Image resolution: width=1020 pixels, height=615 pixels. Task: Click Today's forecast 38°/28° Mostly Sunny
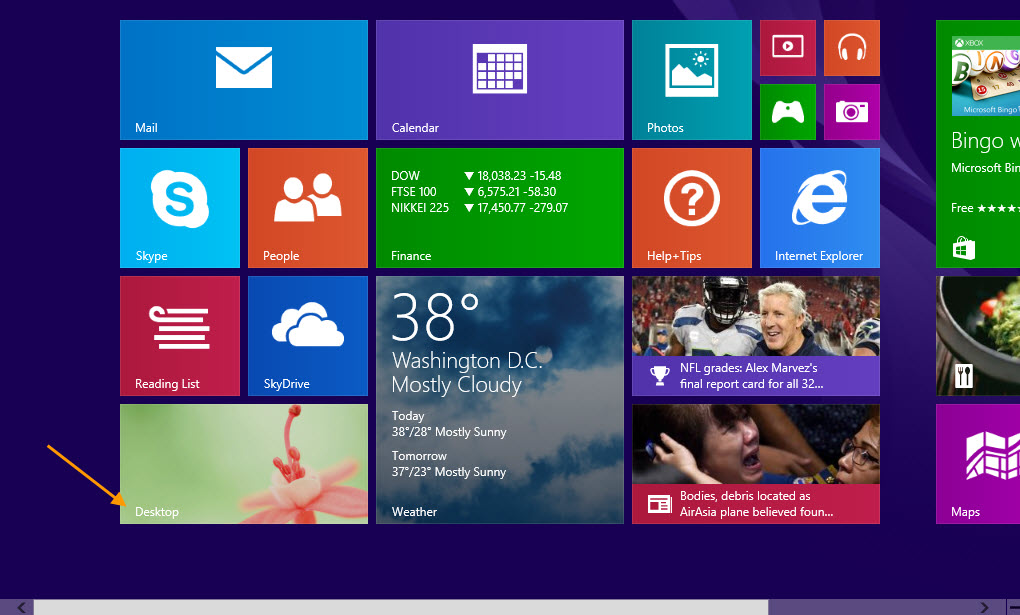pyautogui.click(x=449, y=424)
